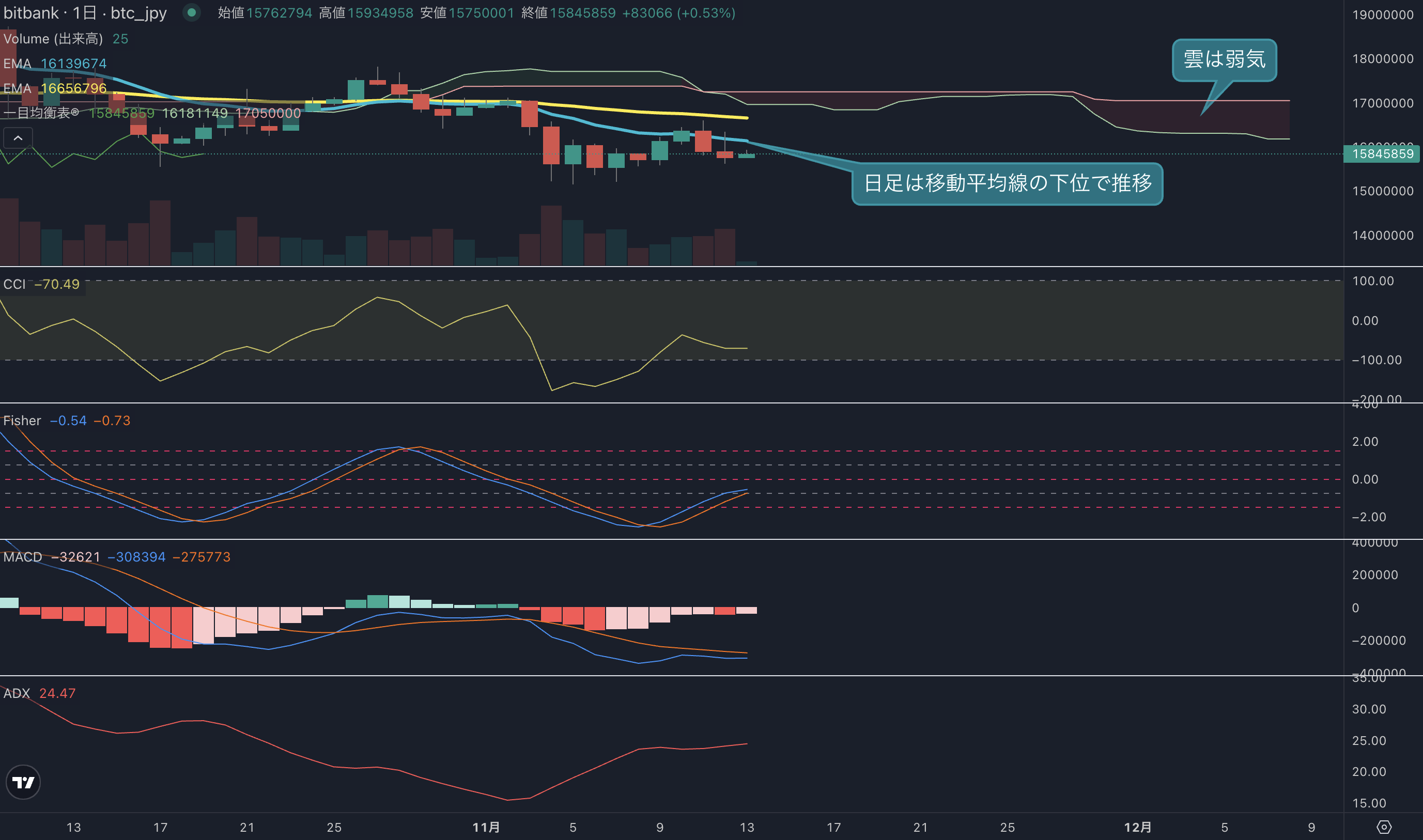The image size is (1423, 840).
Task: Click the 18000000 price scale label
Action: pyautogui.click(x=1383, y=59)
